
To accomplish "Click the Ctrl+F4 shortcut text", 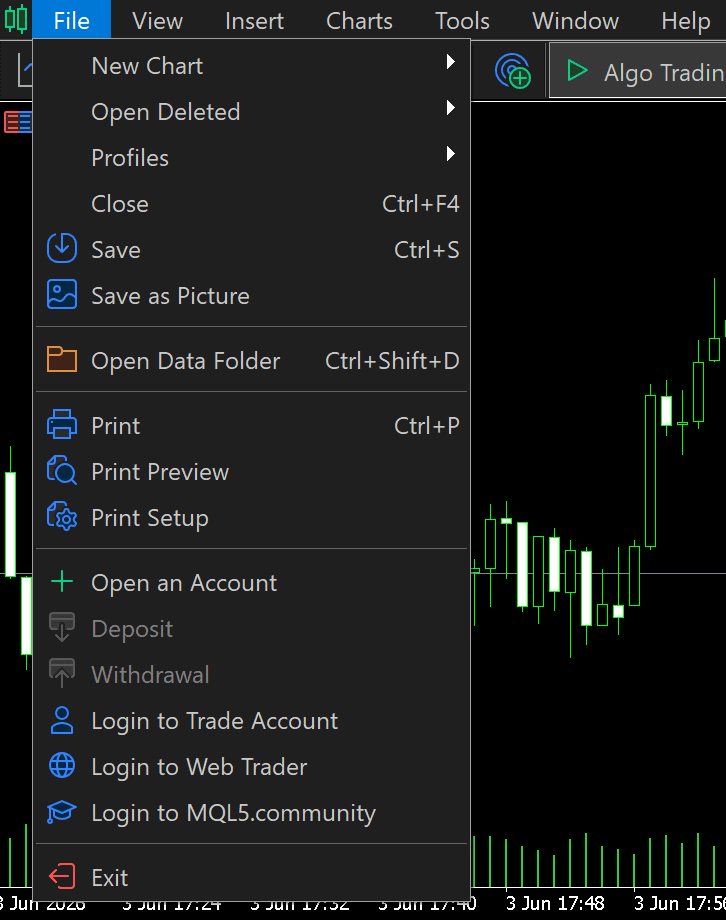I will tap(421, 204).
